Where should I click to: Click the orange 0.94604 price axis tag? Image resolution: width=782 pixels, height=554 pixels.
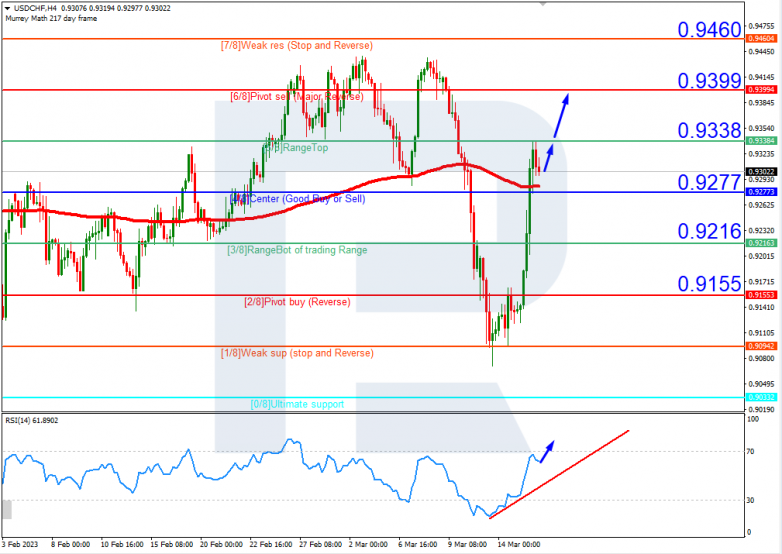pos(762,38)
